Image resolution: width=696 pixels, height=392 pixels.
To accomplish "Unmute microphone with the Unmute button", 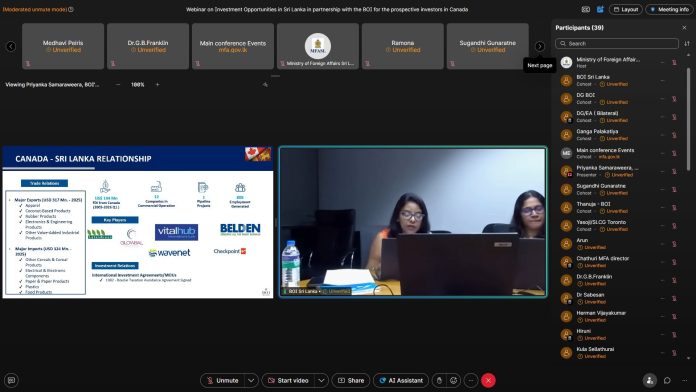I will pos(223,380).
